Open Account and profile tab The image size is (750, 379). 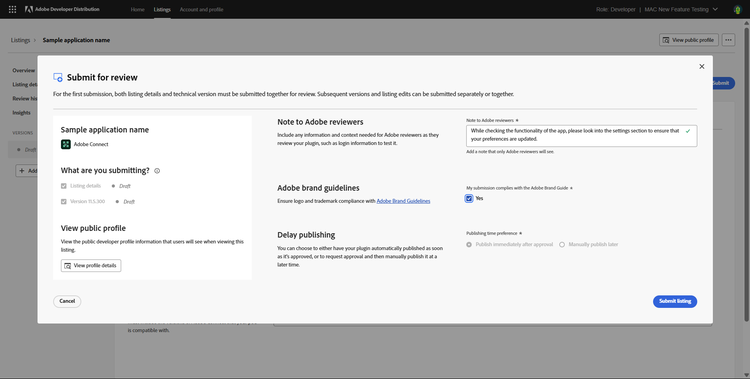tap(201, 9)
